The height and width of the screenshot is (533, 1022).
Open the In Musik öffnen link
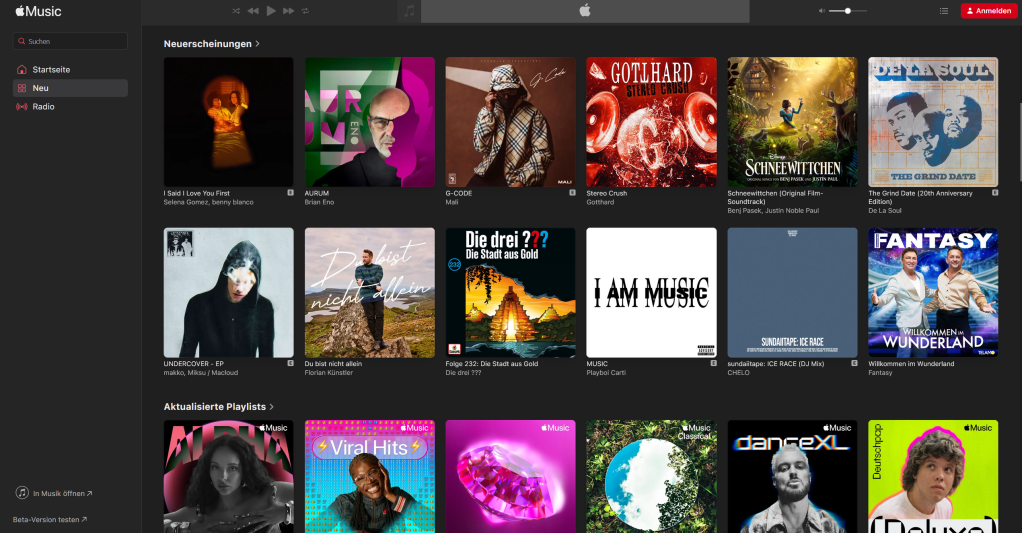click(63, 493)
